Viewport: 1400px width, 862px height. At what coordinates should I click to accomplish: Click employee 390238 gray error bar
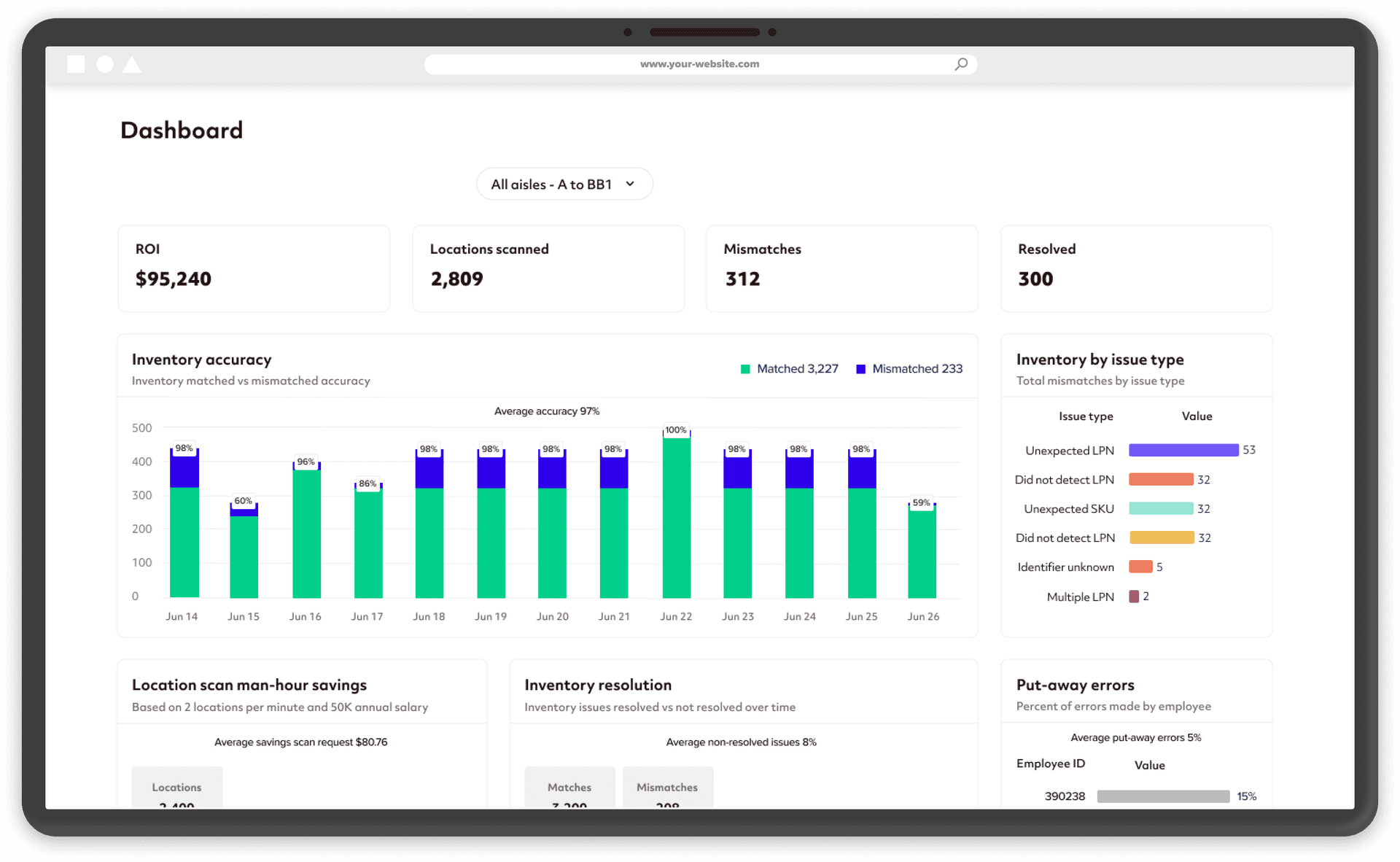pyautogui.click(x=1162, y=796)
